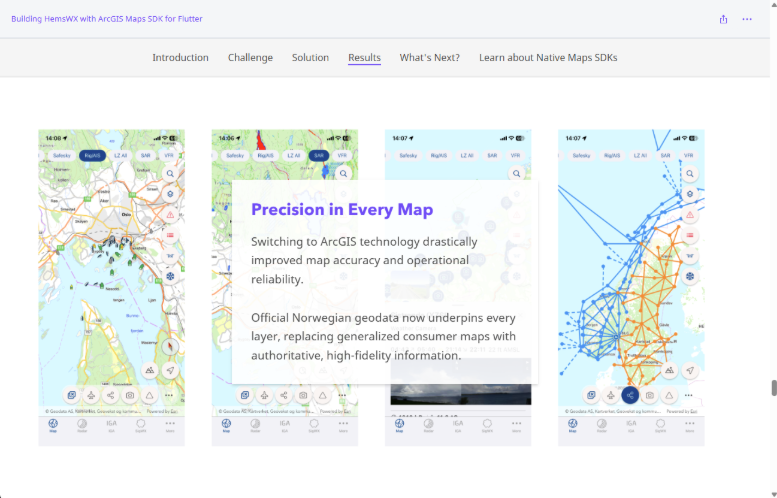Click the layers button in route network screenshot
Screen dimensions: 777x498
(690, 194)
